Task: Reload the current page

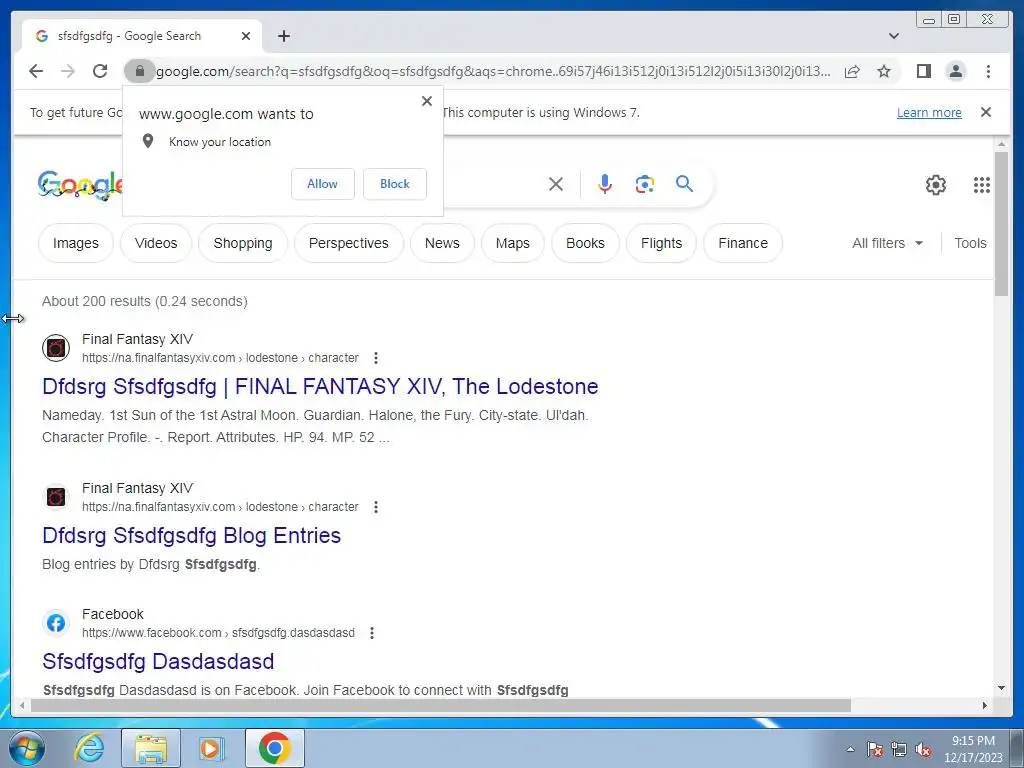Action: click(100, 71)
